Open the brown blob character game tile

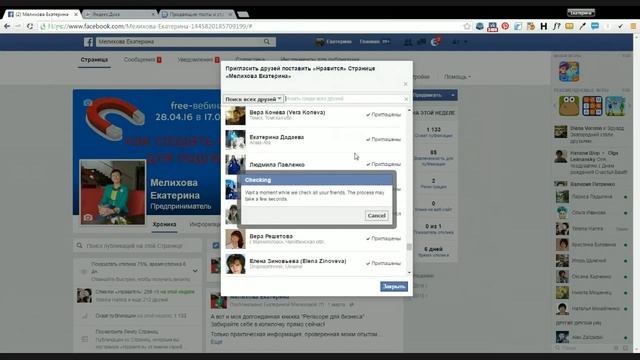tap(569, 106)
